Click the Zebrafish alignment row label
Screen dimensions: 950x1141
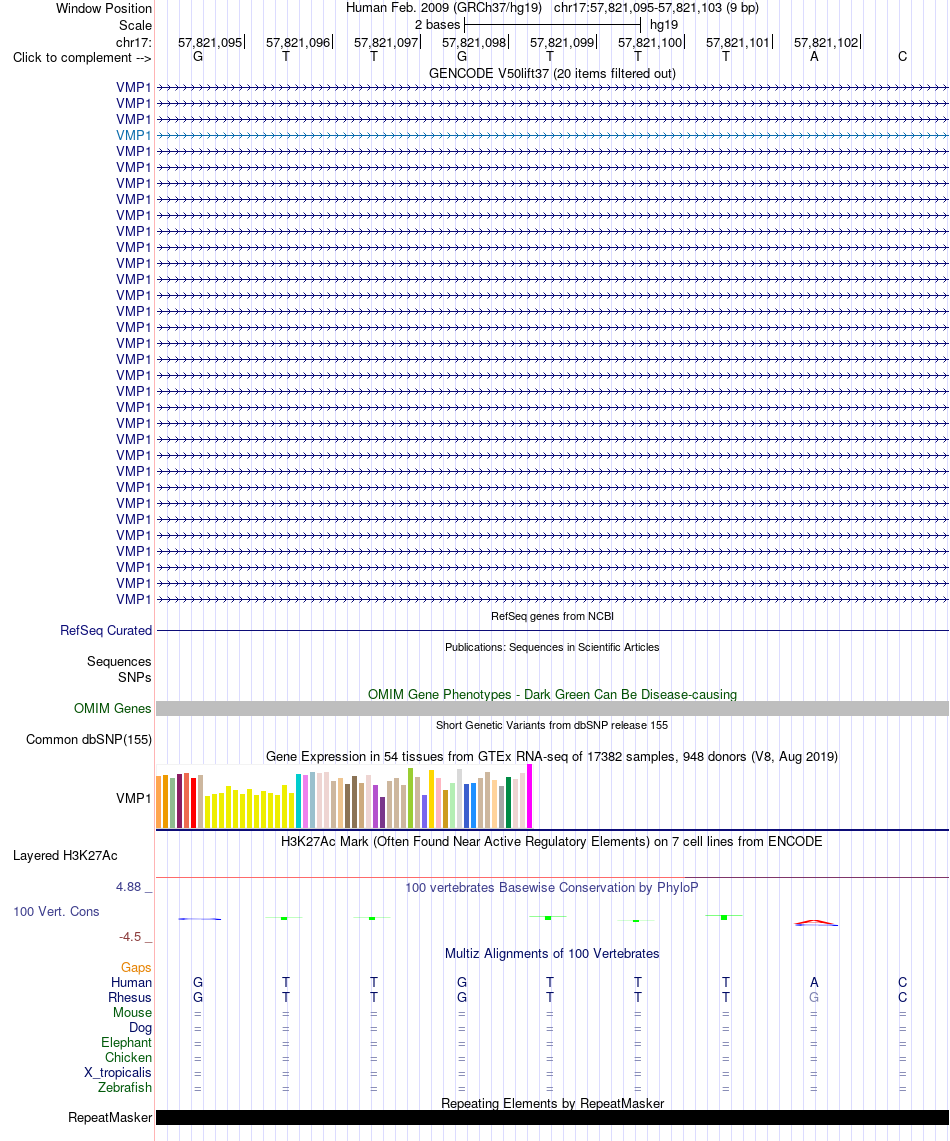tap(125, 1088)
